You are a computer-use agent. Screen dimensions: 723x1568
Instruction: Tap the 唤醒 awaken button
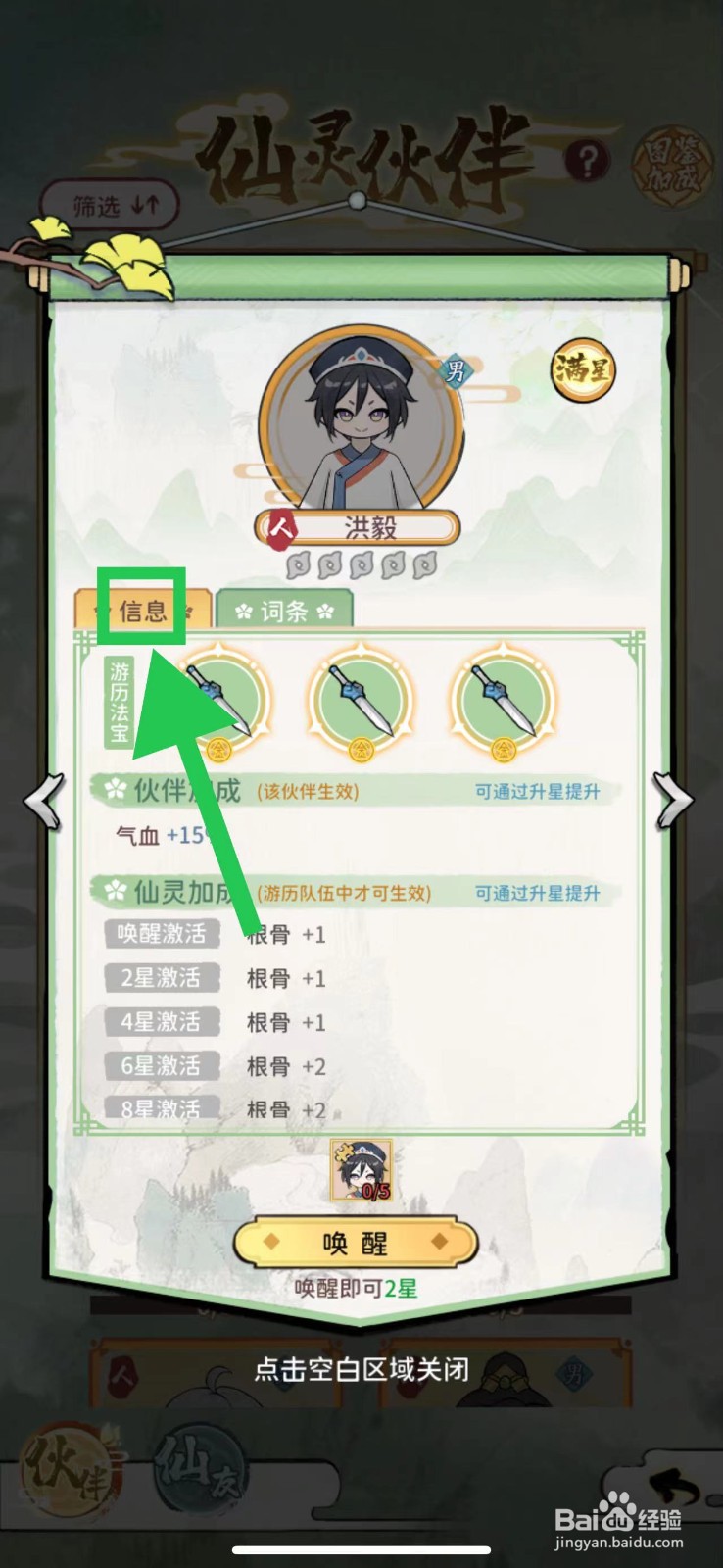pyautogui.click(x=355, y=1244)
